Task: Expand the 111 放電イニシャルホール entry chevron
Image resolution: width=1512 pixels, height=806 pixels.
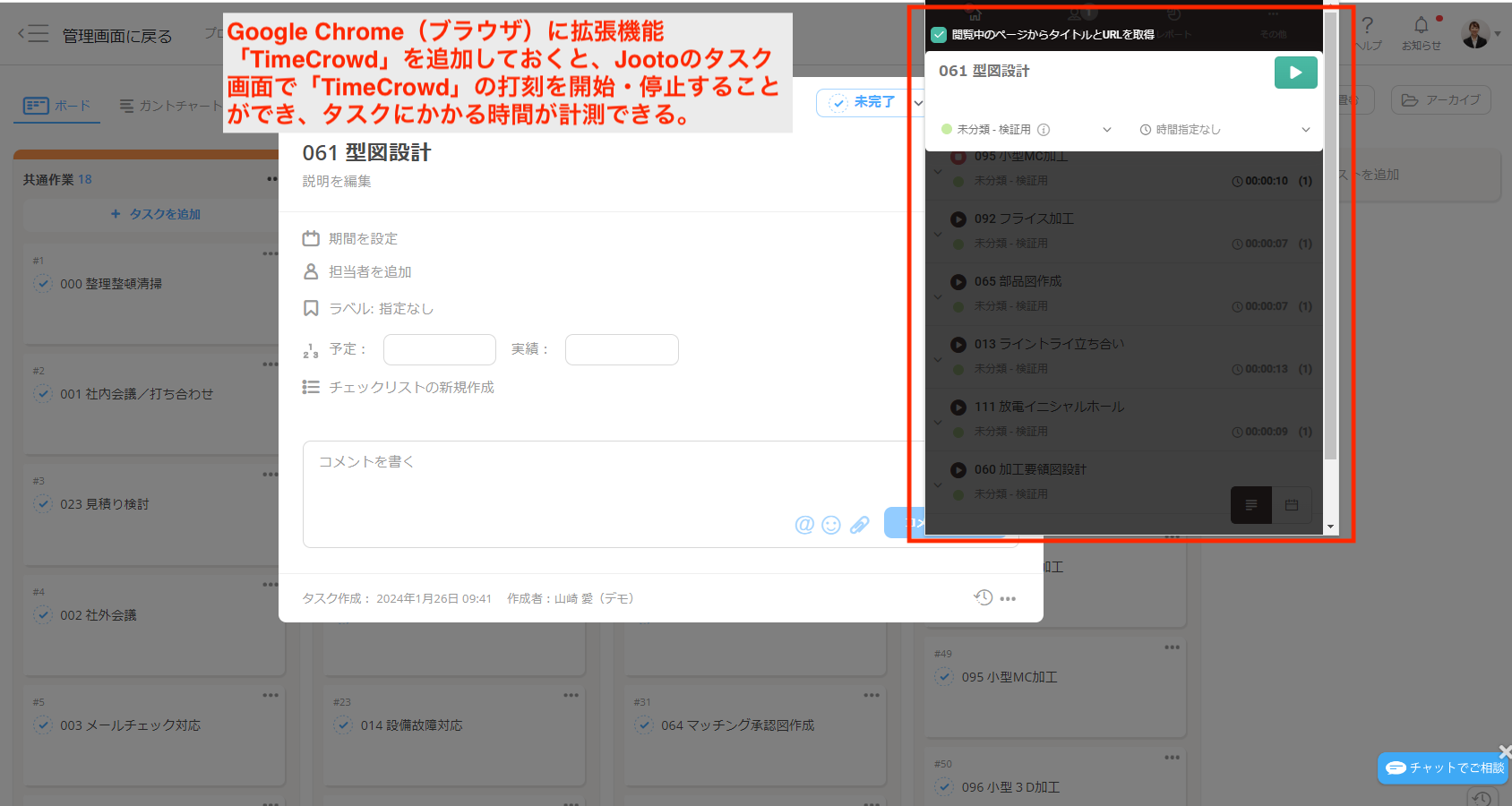Action: pyautogui.click(x=938, y=422)
